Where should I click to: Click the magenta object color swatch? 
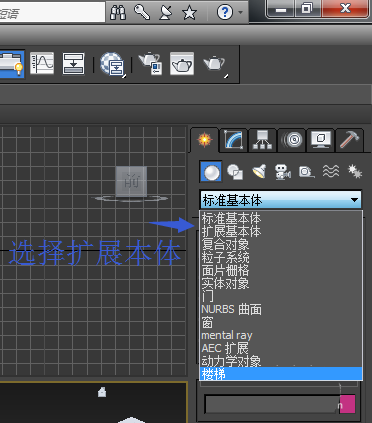point(347,404)
